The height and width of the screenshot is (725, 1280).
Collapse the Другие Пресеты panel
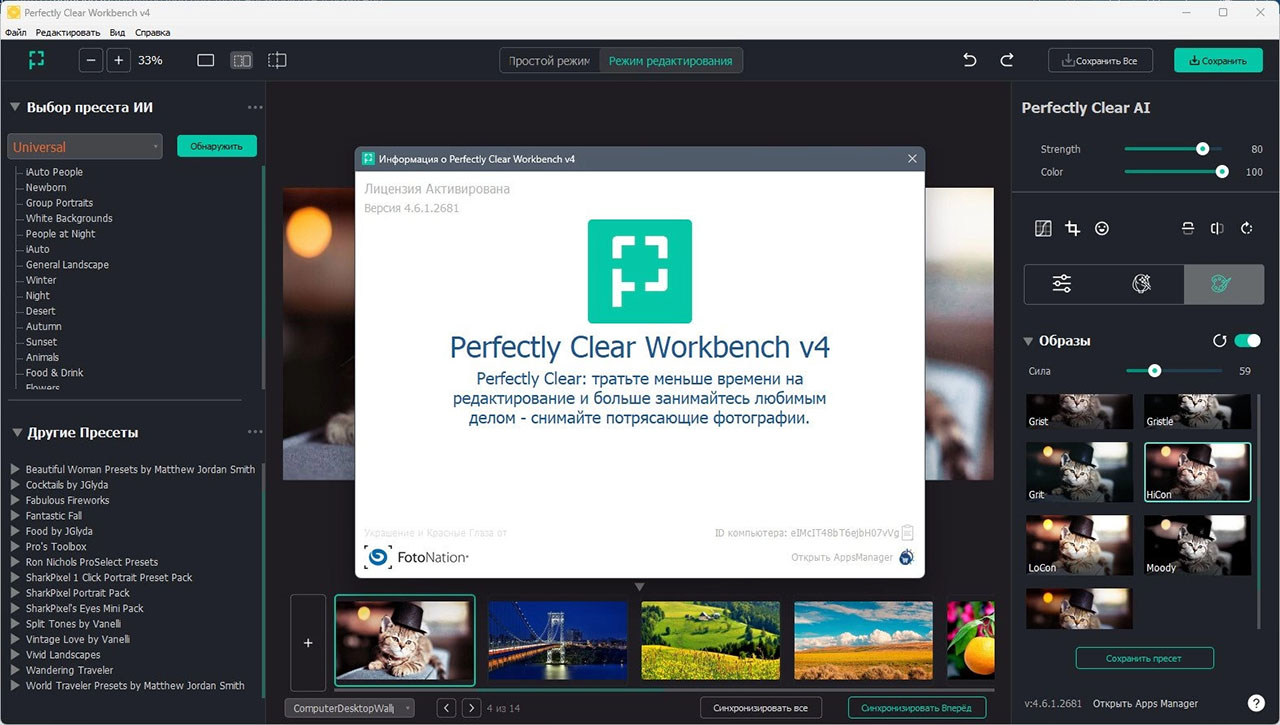[16, 432]
